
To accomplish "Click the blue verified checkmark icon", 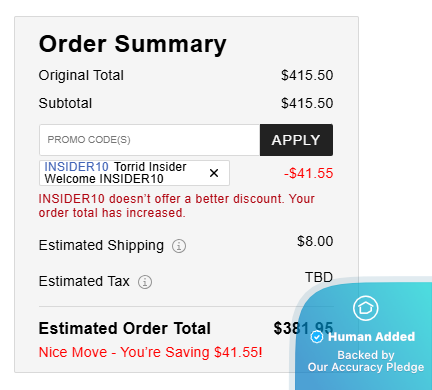I will (x=316, y=337).
